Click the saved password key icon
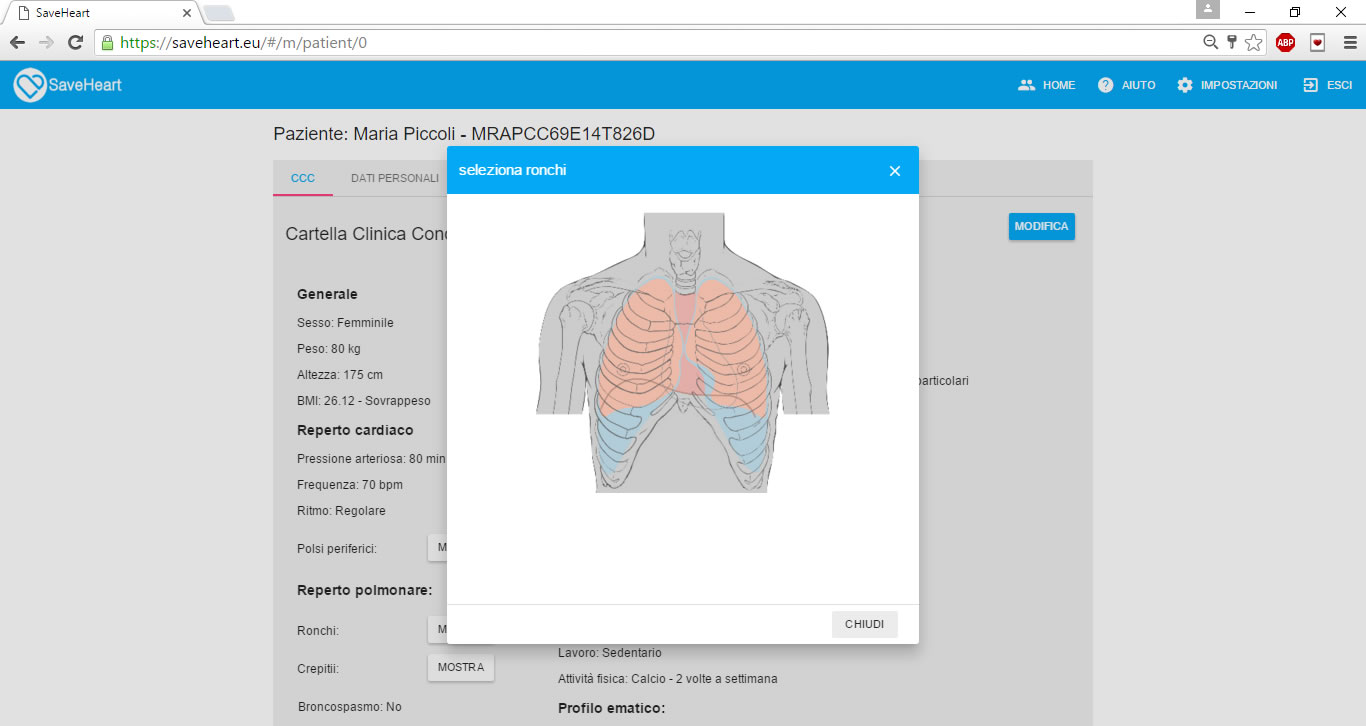 (x=1232, y=43)
